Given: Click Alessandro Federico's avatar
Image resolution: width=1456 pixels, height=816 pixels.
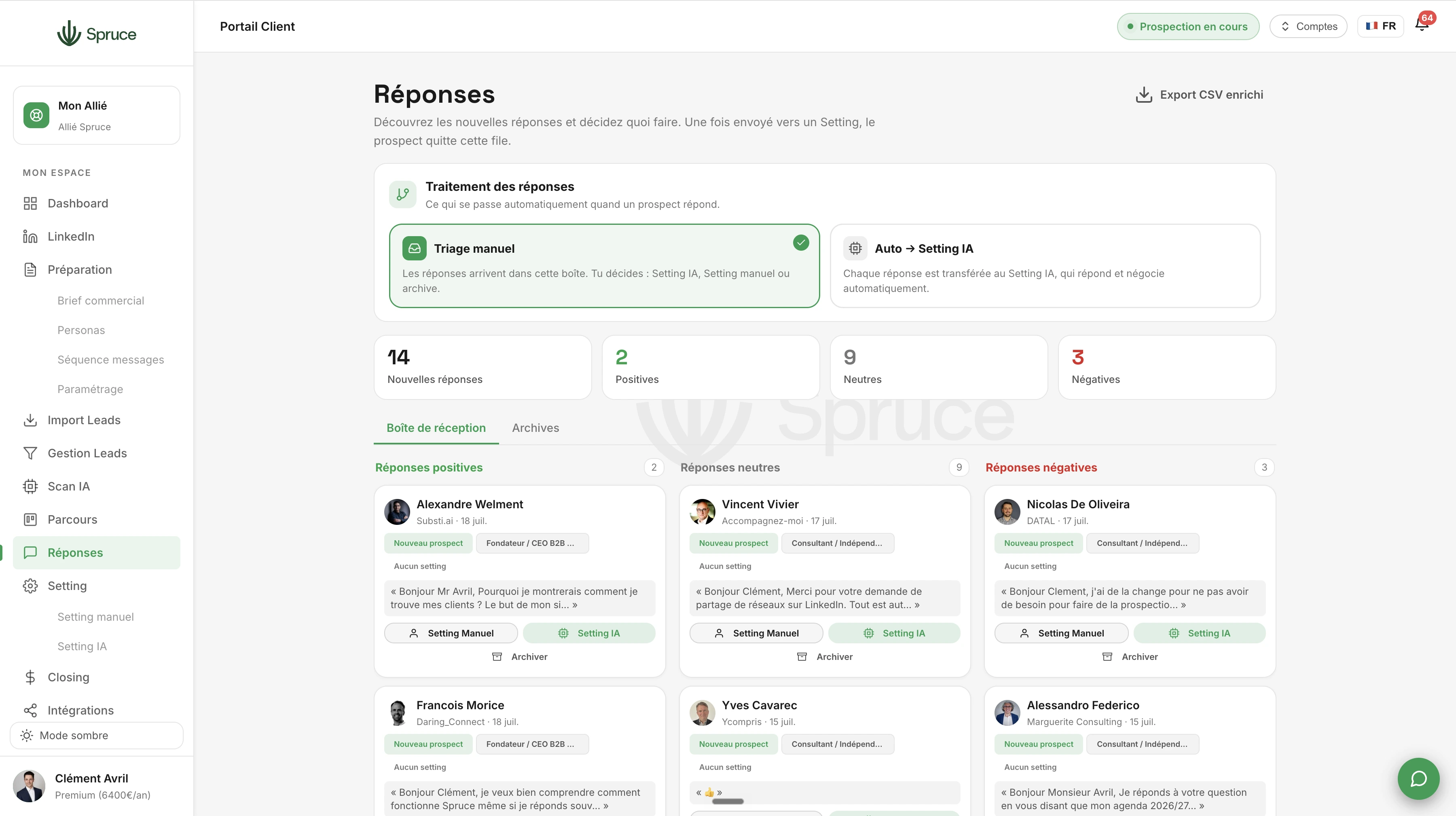Looking at the screenshot, I should (x=1008, y=712).
